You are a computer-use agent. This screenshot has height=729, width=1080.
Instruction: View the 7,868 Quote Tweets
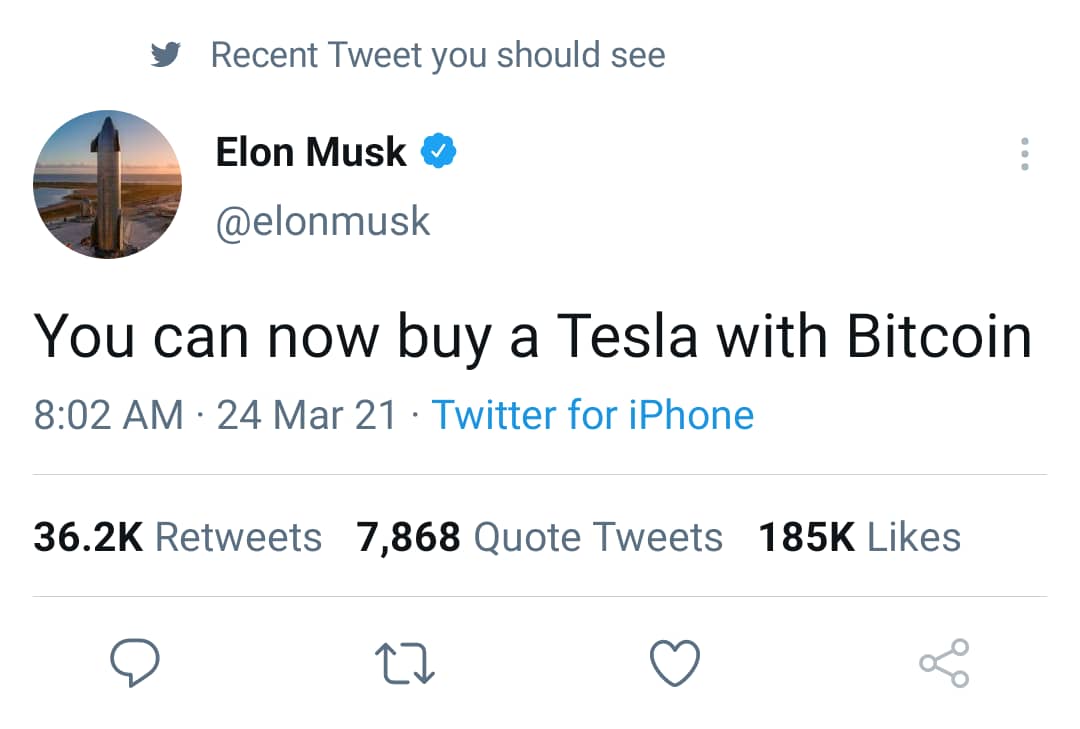tap(540, 536)
